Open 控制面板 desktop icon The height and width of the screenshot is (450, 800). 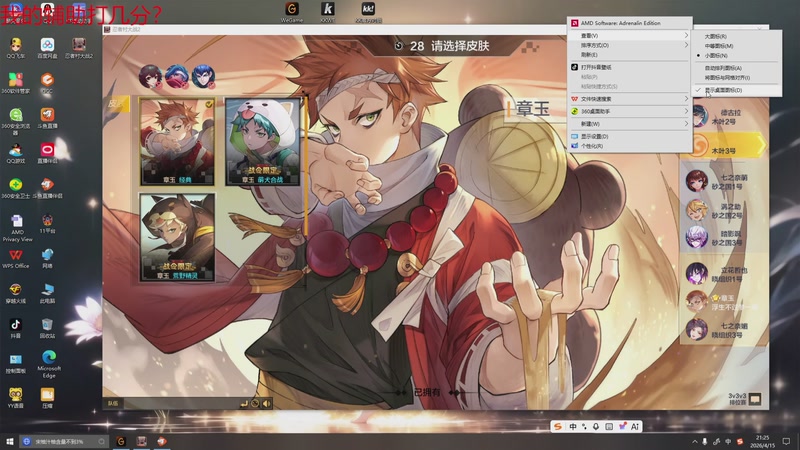pyautogui.click(x=16, y=364)
